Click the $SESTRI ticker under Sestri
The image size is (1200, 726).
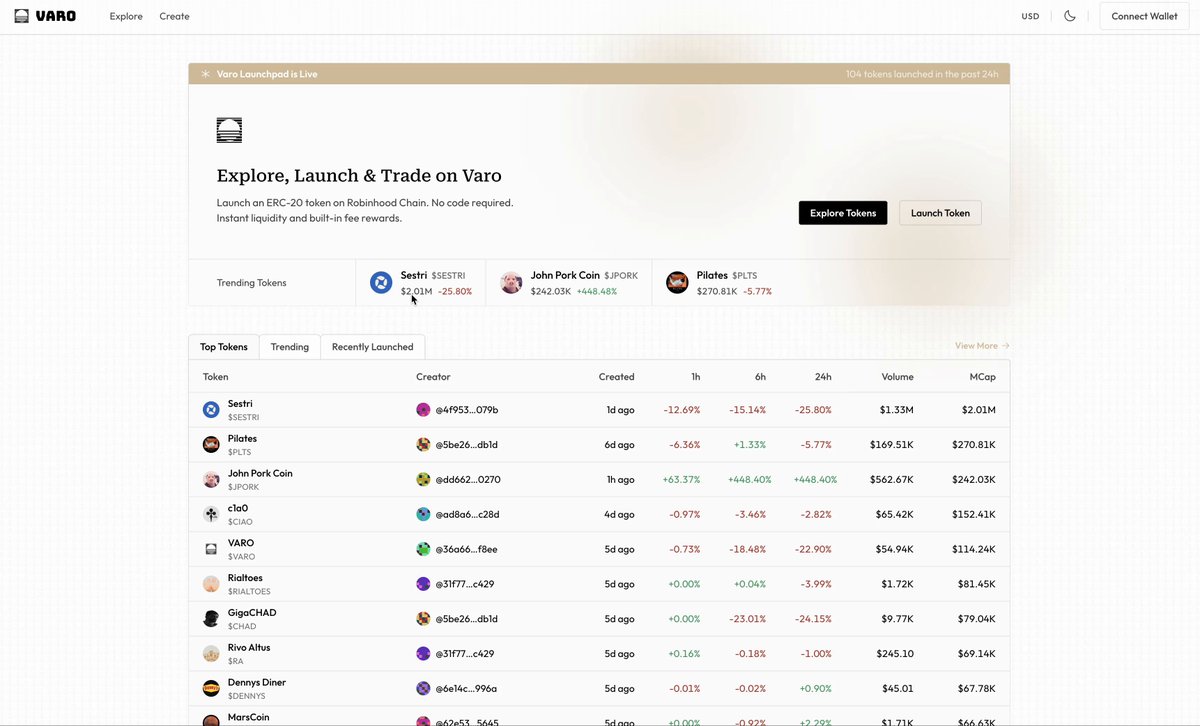244,417
